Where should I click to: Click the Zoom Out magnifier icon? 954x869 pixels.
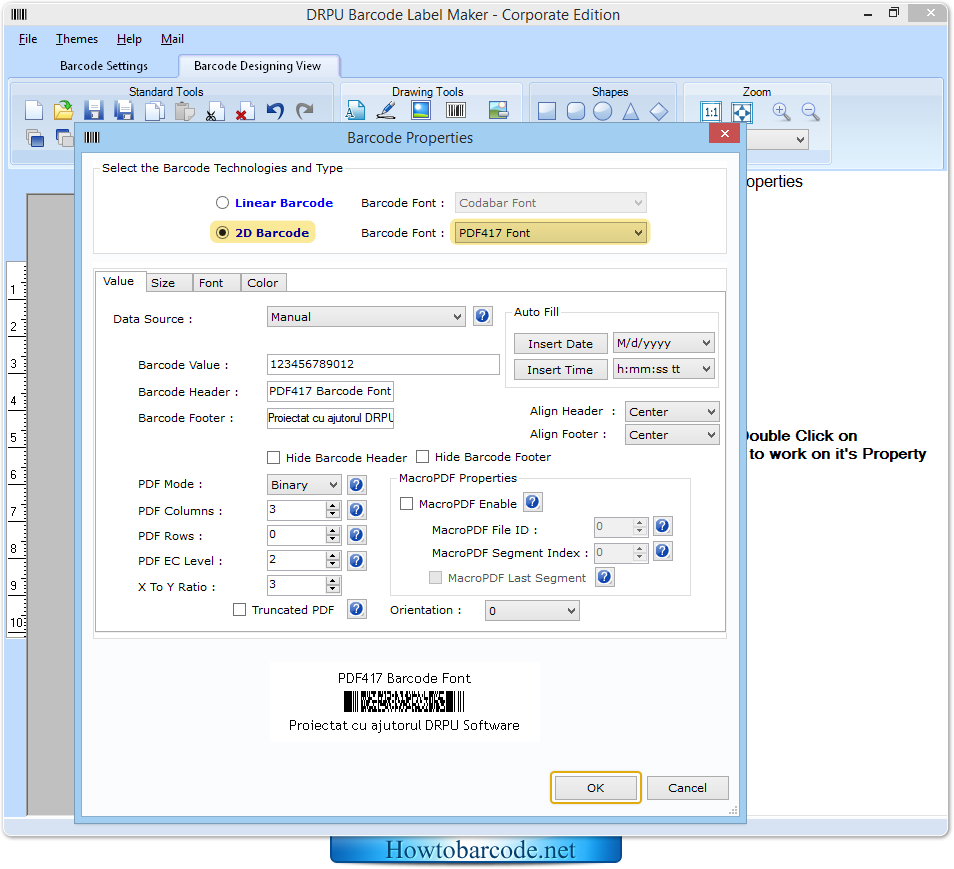pos(810,111)
